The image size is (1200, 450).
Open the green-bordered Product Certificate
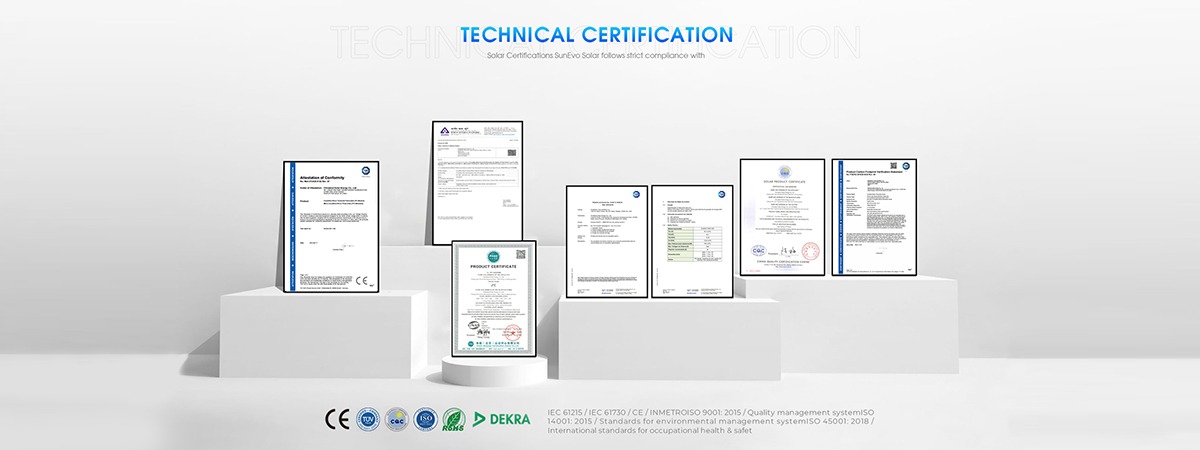[x=492, y=299]
